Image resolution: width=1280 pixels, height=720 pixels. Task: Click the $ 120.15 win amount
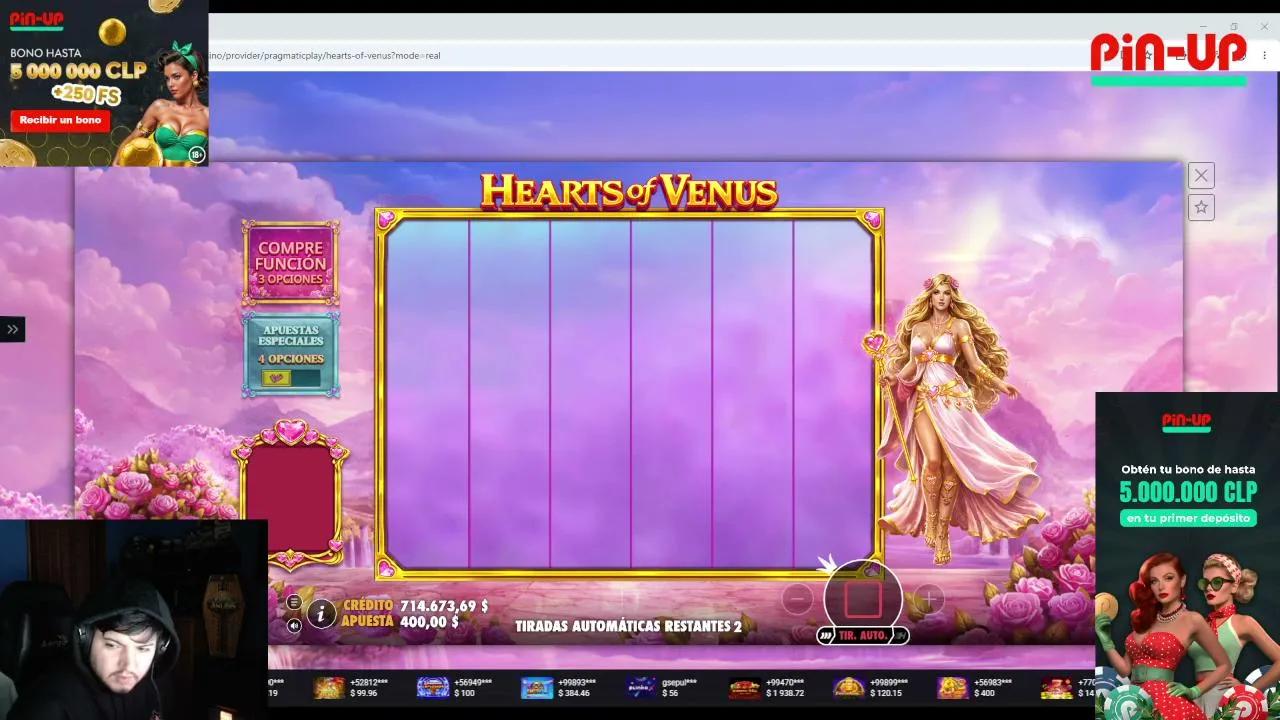[x=886, y=693]
